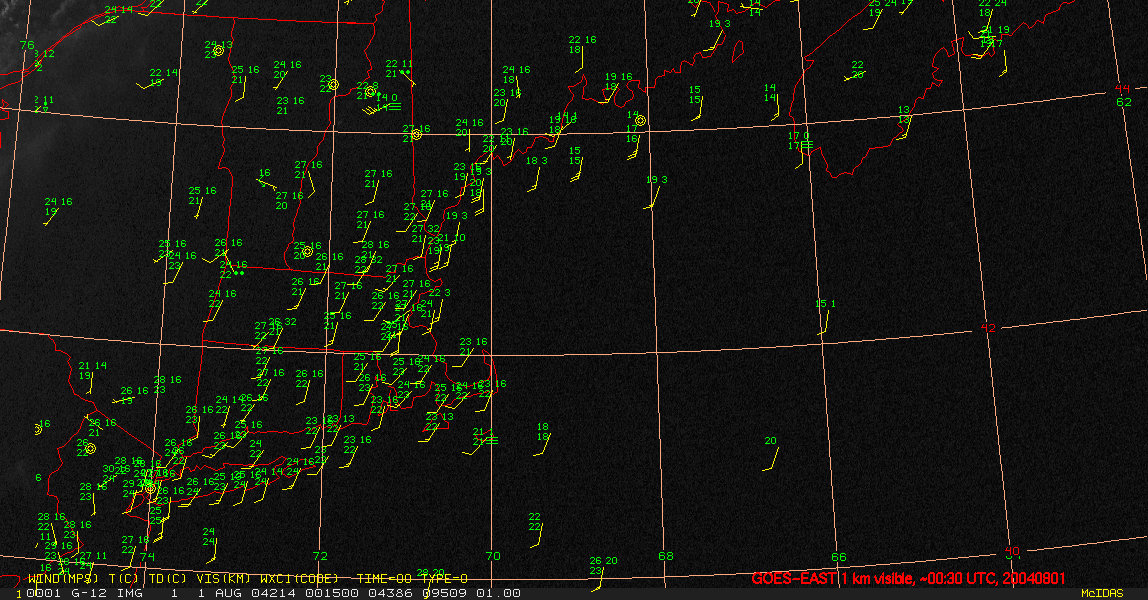Click the station plot reading 27 11

pos(93,556)
